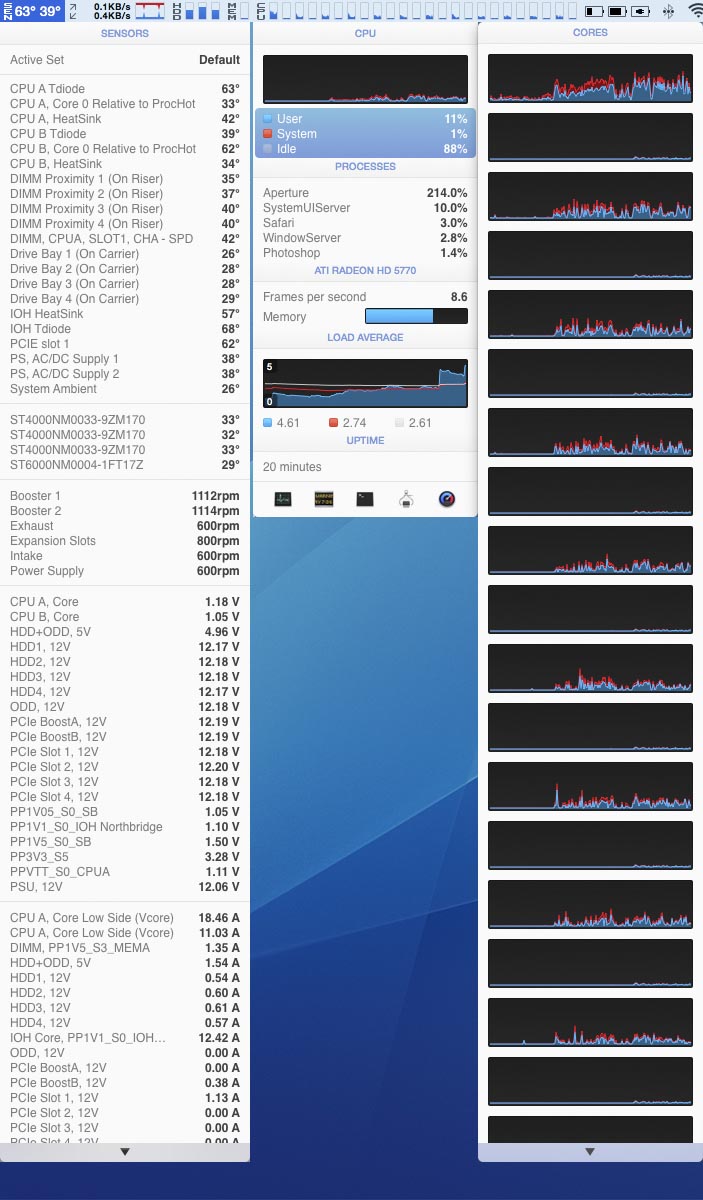Viewport: 703px width, 1200px height.
Task: Open the CPU cores menu bar graph
Action: (x=415, y=11)
